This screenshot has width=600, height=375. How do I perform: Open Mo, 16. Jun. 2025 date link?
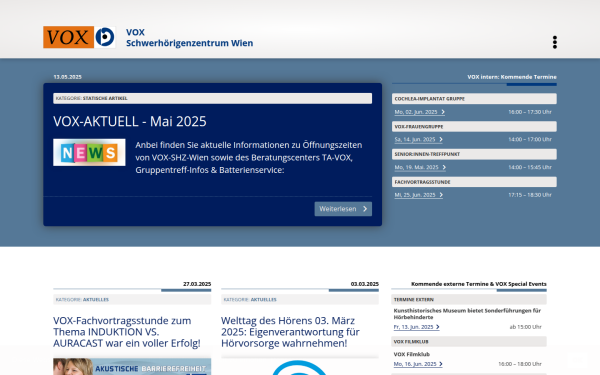click(x=418, y=364)
